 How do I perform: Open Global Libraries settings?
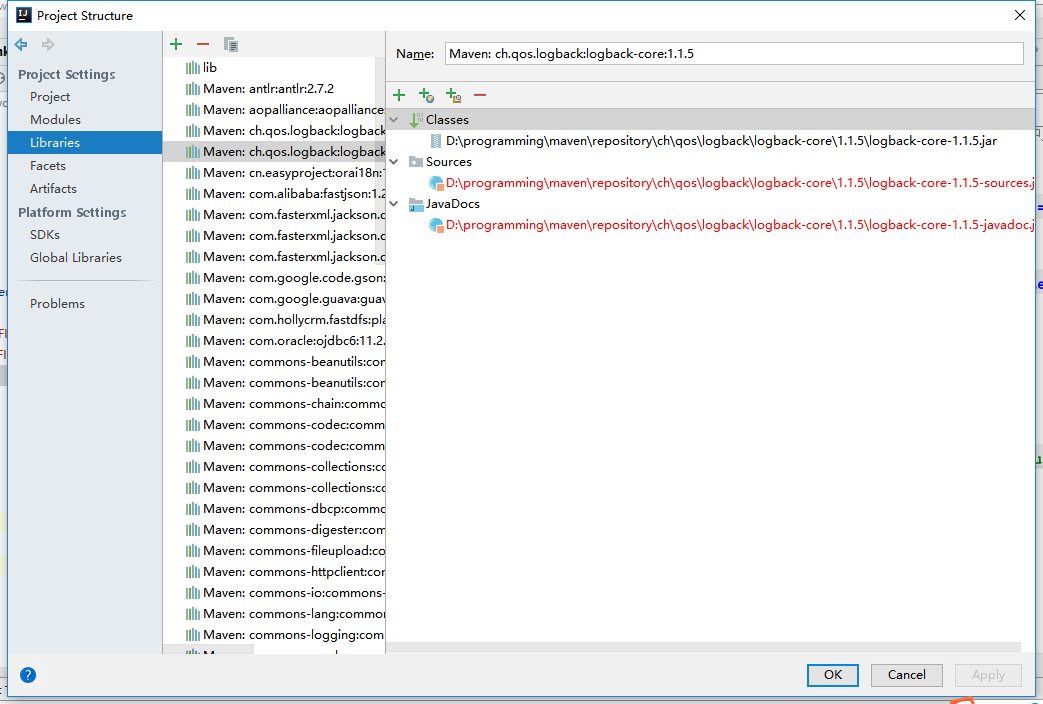(76, 258)
